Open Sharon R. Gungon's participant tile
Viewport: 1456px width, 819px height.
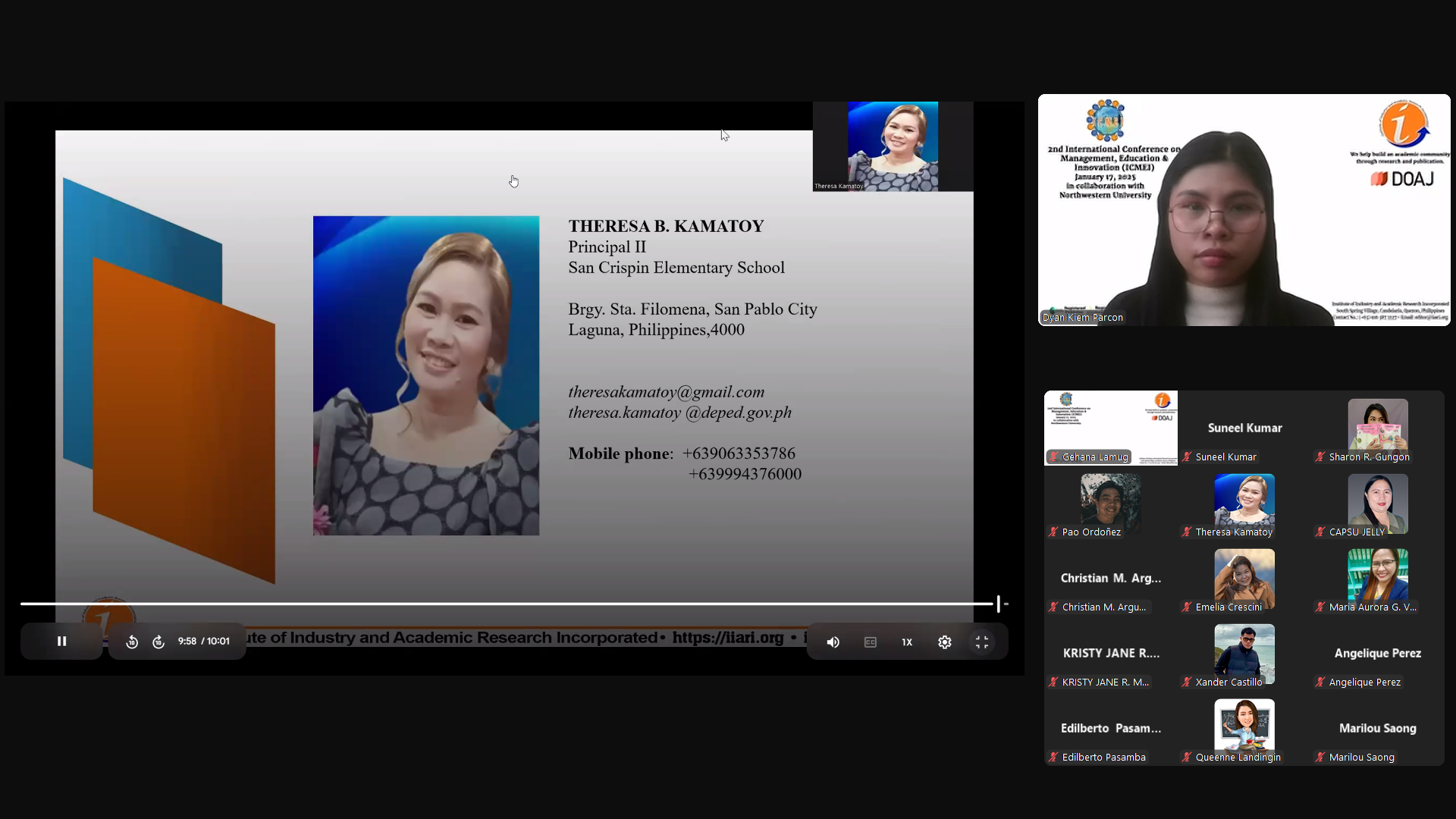[x=1377, y=427]
